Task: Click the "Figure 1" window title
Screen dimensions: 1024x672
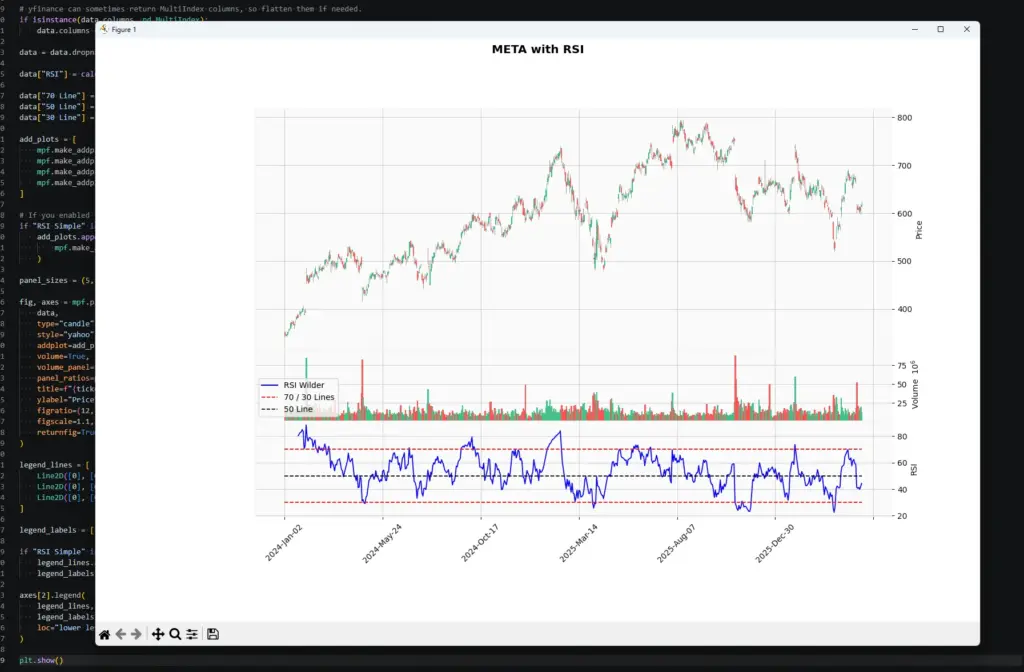Action: coord(123,29)
